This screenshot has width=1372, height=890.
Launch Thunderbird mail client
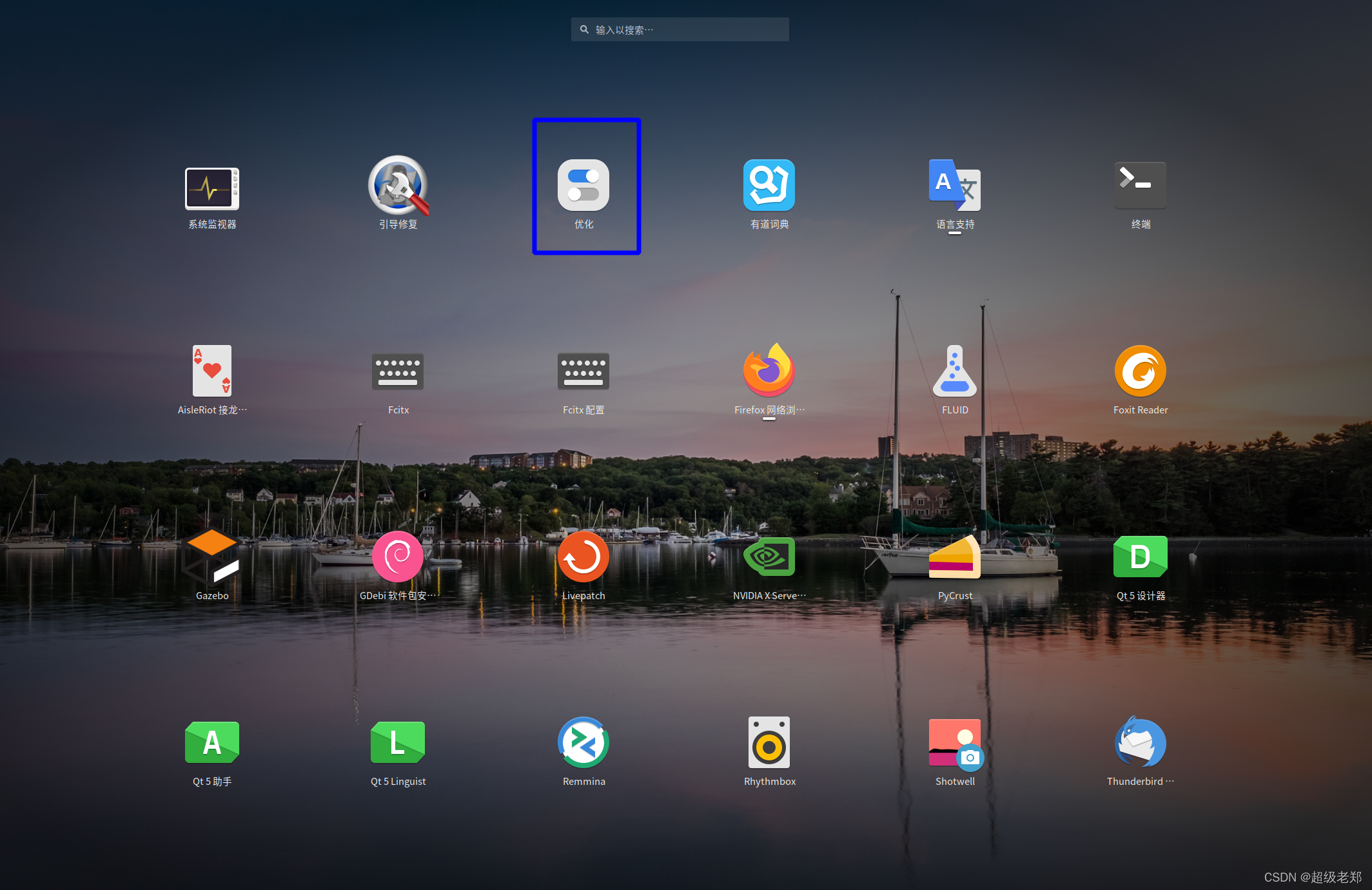(1141, 743)
